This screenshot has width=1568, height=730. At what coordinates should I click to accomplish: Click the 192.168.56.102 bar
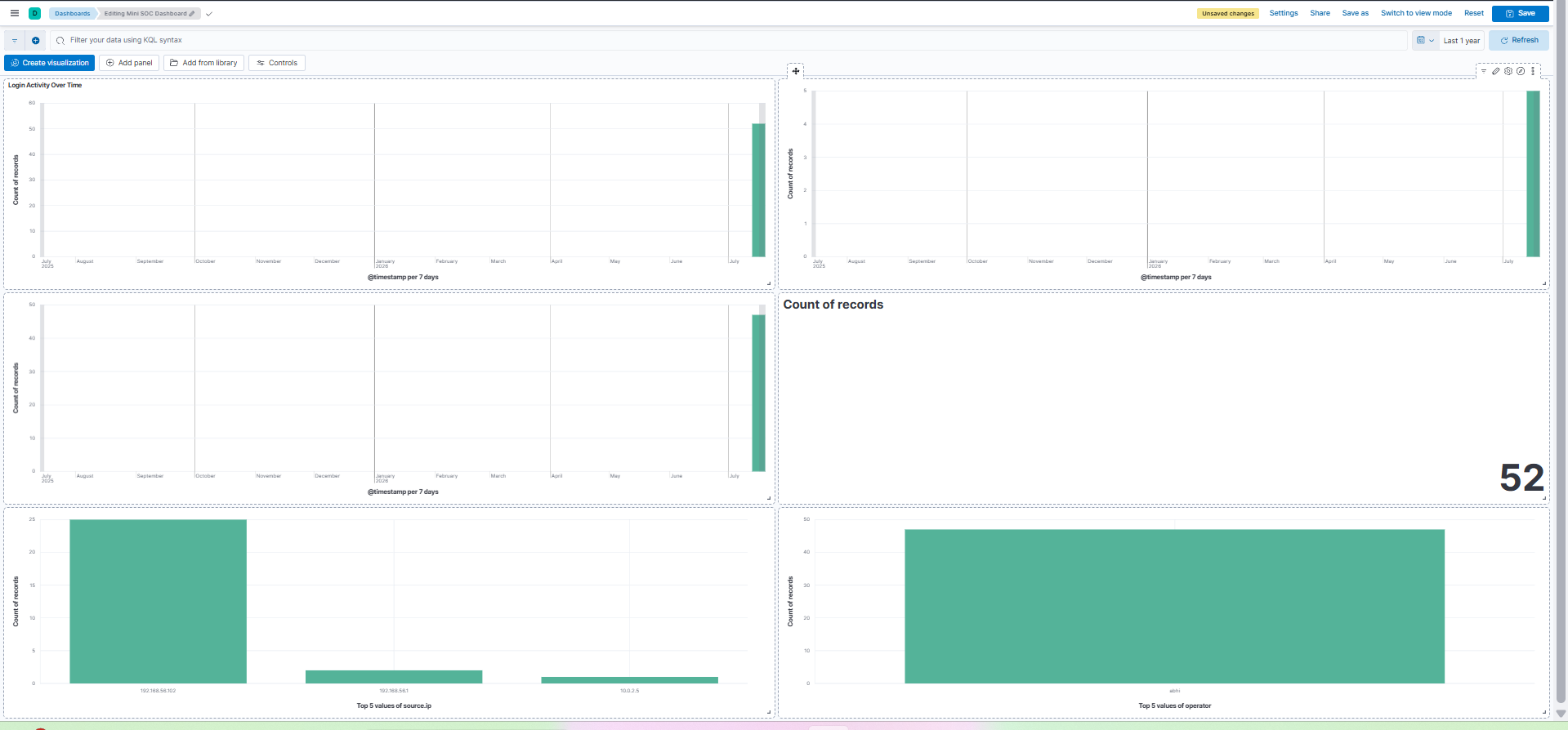(158, 602)
